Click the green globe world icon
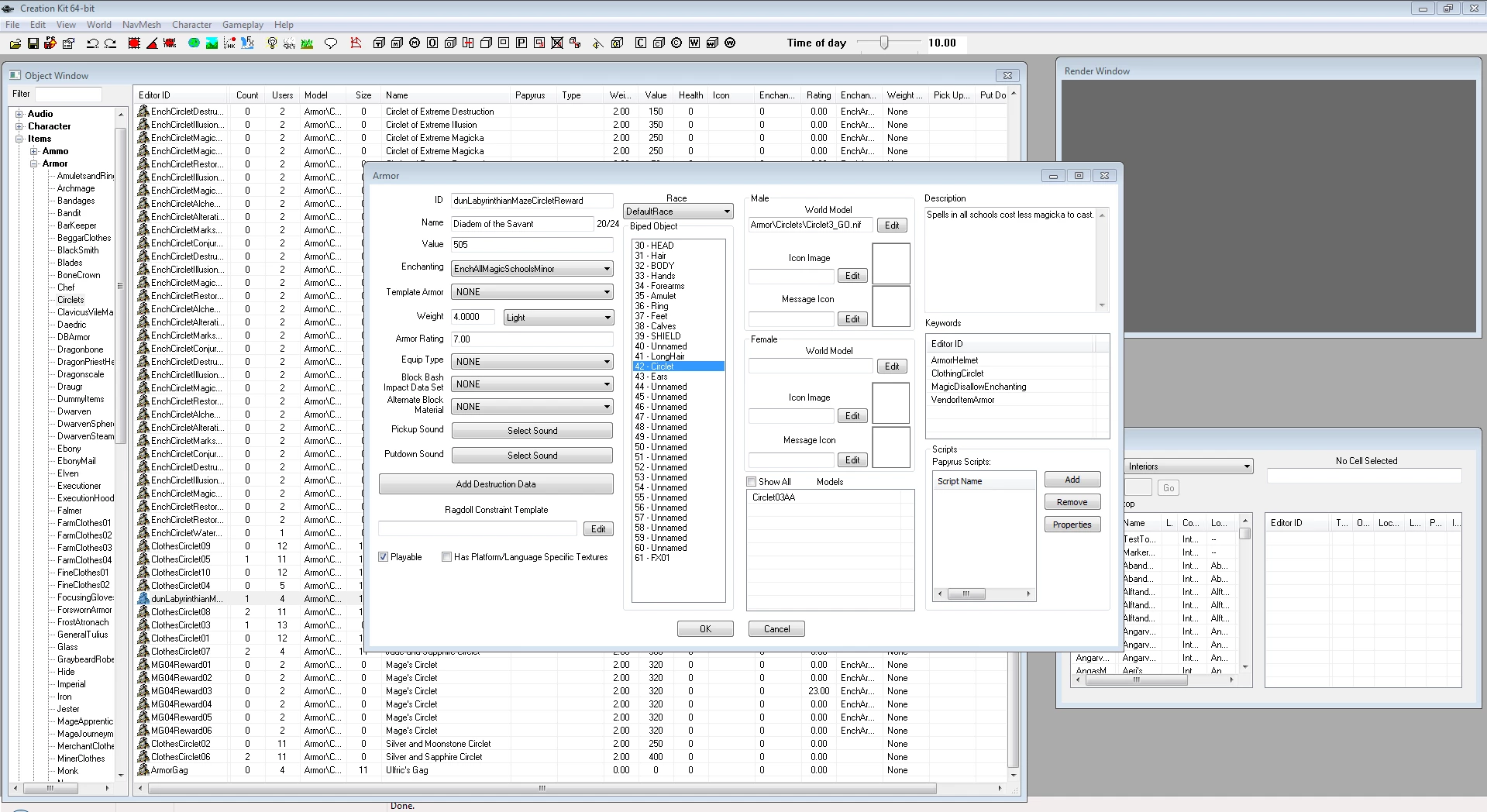The width and height of the screenshot is (1487, 812). (x=194, y=43)
